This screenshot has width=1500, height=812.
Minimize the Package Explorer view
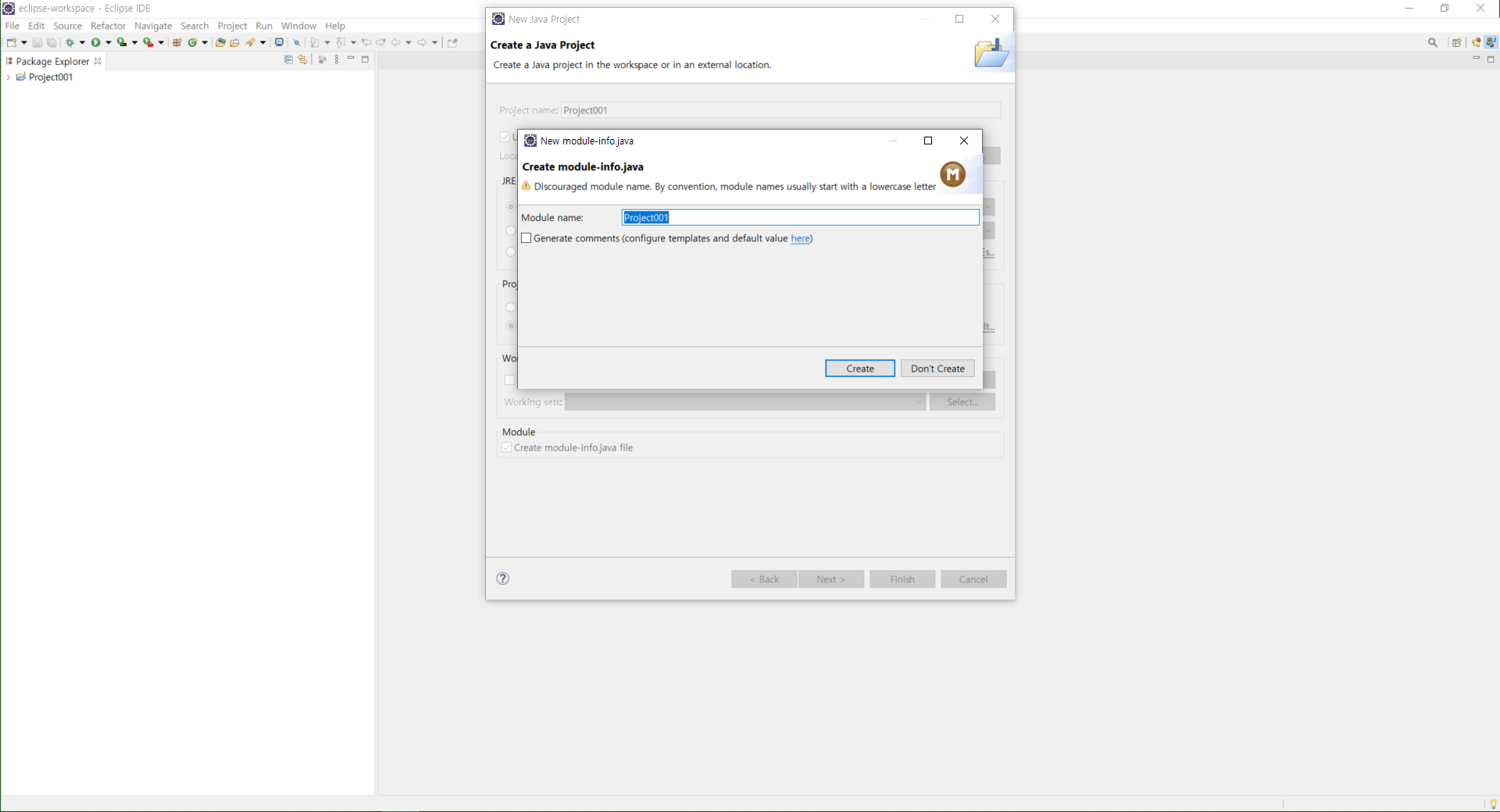[351, 59]
